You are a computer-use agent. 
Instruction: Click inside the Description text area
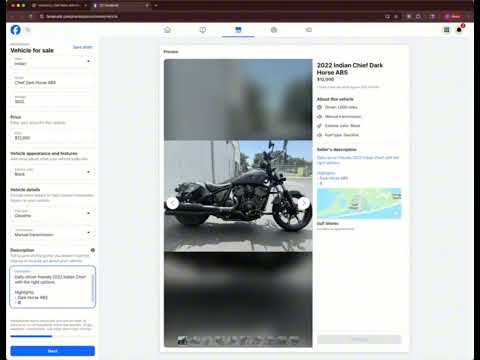[52, 287]
